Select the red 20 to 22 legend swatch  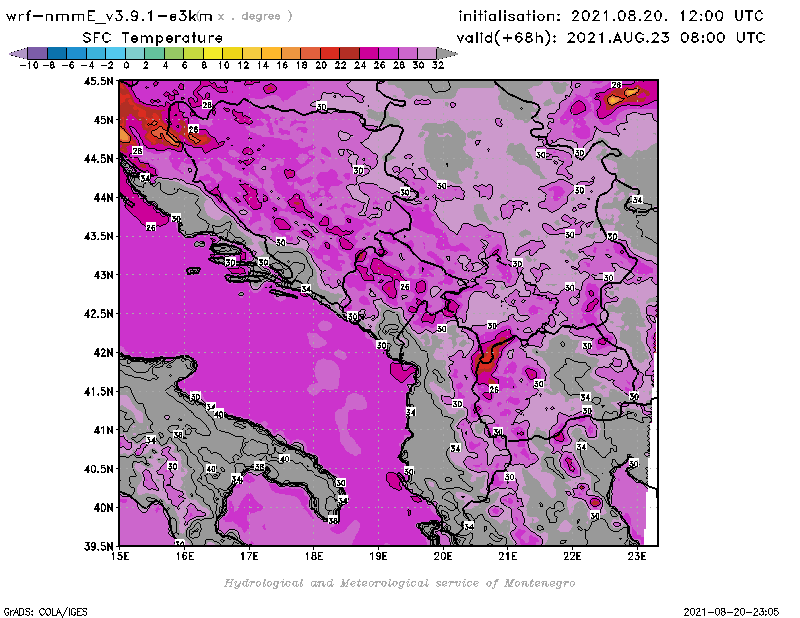click(330, 53)
